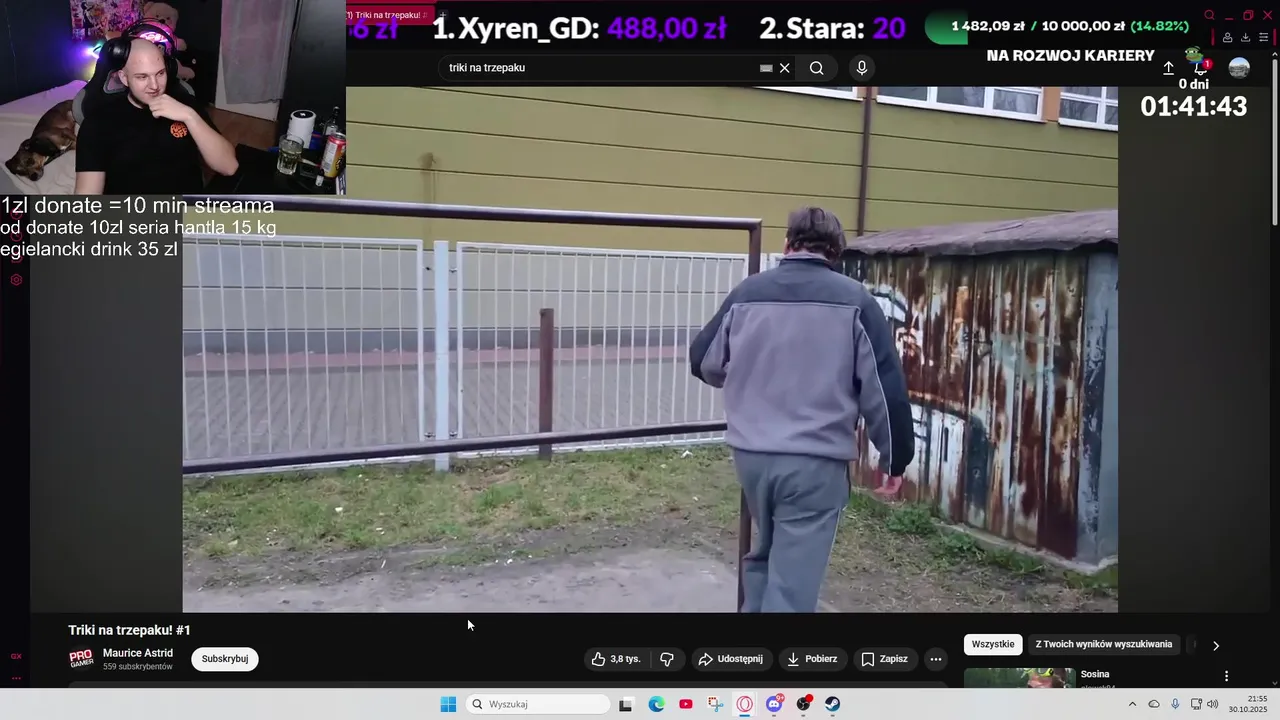Expand hidden system tray icons

pos(1132,704)
